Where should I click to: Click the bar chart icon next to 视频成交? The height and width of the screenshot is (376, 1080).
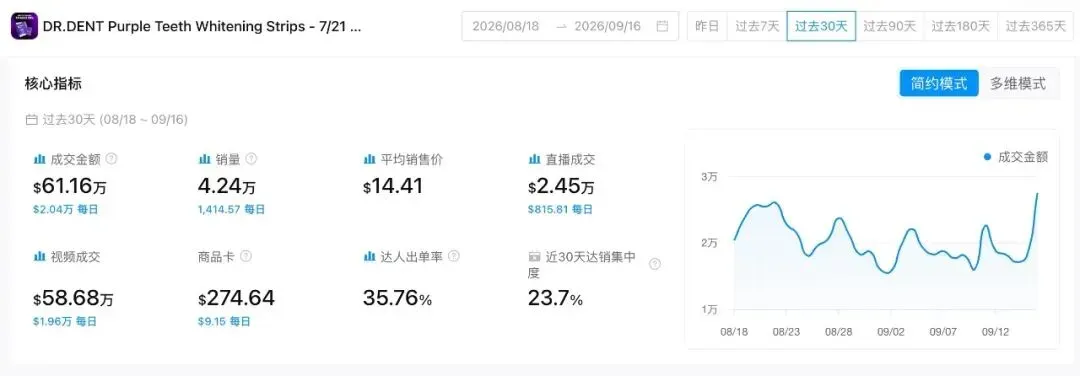tap(39, 256)
